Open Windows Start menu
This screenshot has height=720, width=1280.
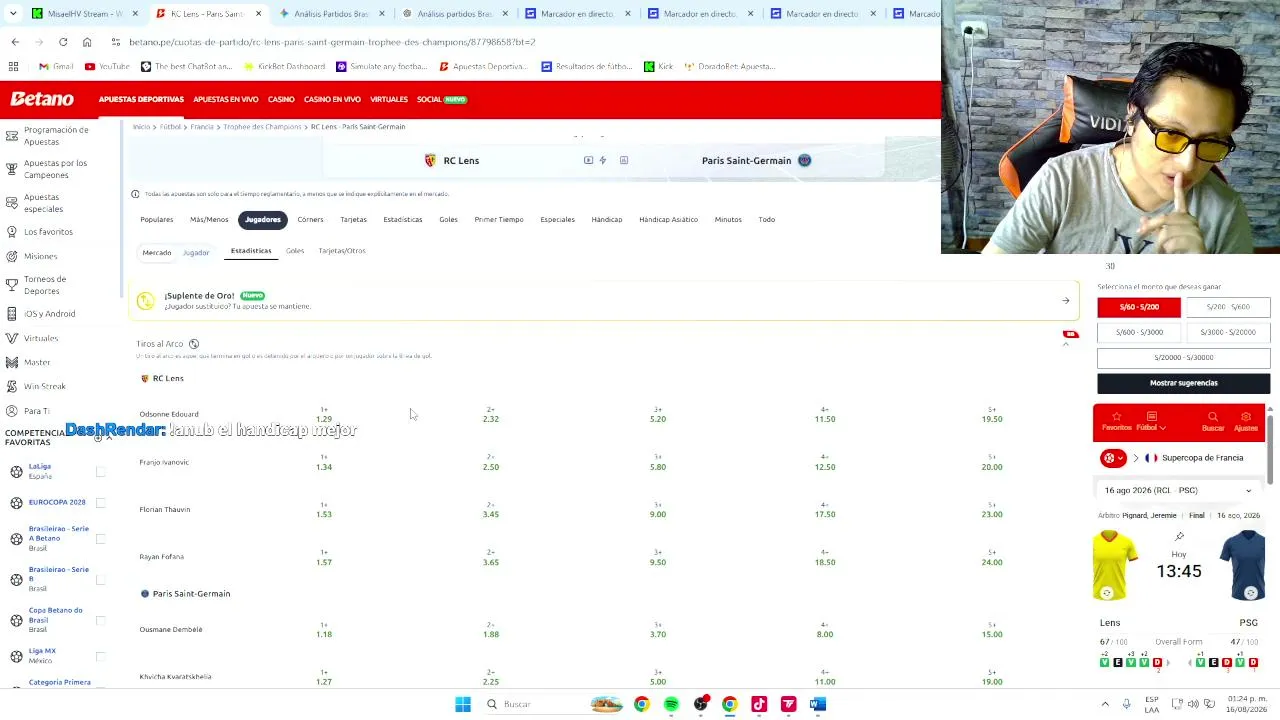(x=463, y=704)
